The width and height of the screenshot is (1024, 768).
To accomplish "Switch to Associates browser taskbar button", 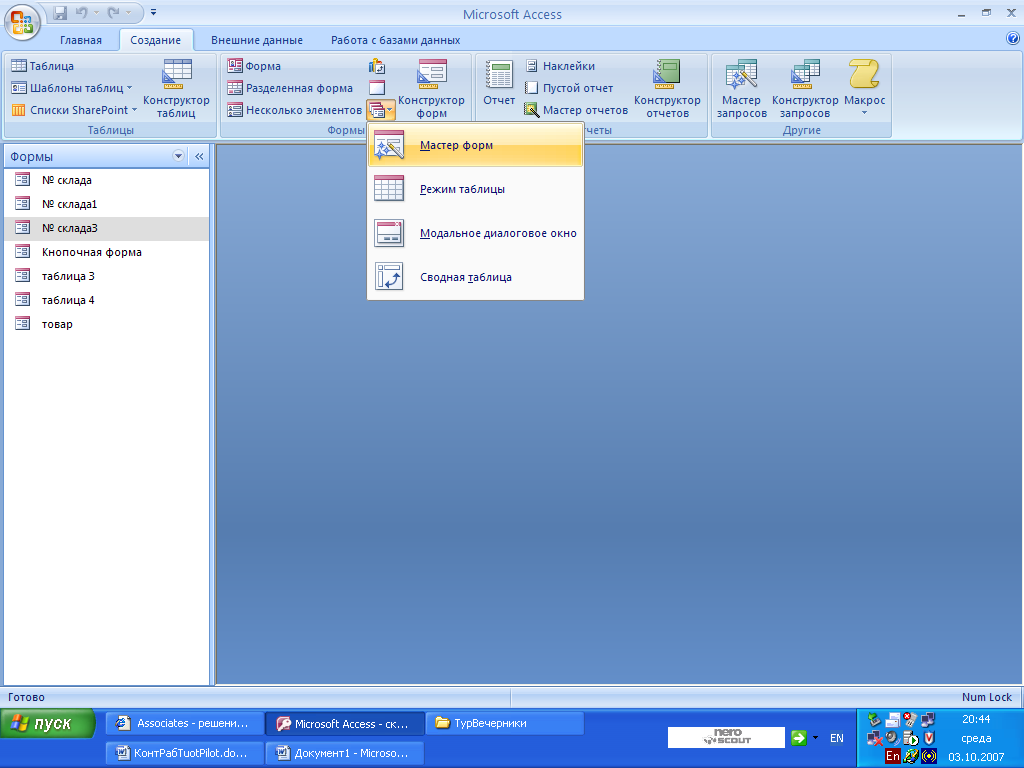I will [185, 724].
